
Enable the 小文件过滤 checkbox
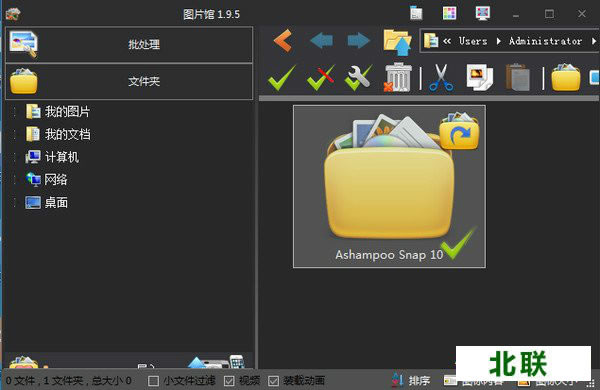(x=153, y=381)
